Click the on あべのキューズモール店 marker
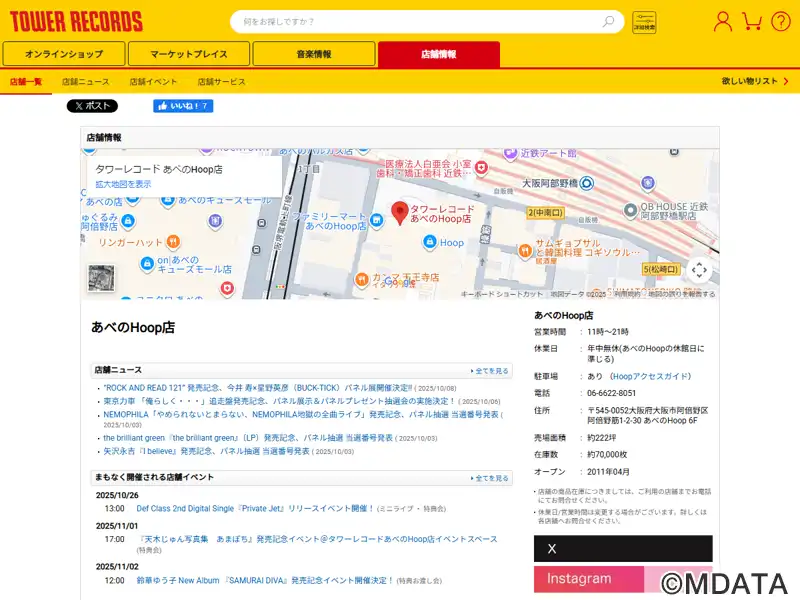Viewport: 800px width, 600px height. (147, 263)
